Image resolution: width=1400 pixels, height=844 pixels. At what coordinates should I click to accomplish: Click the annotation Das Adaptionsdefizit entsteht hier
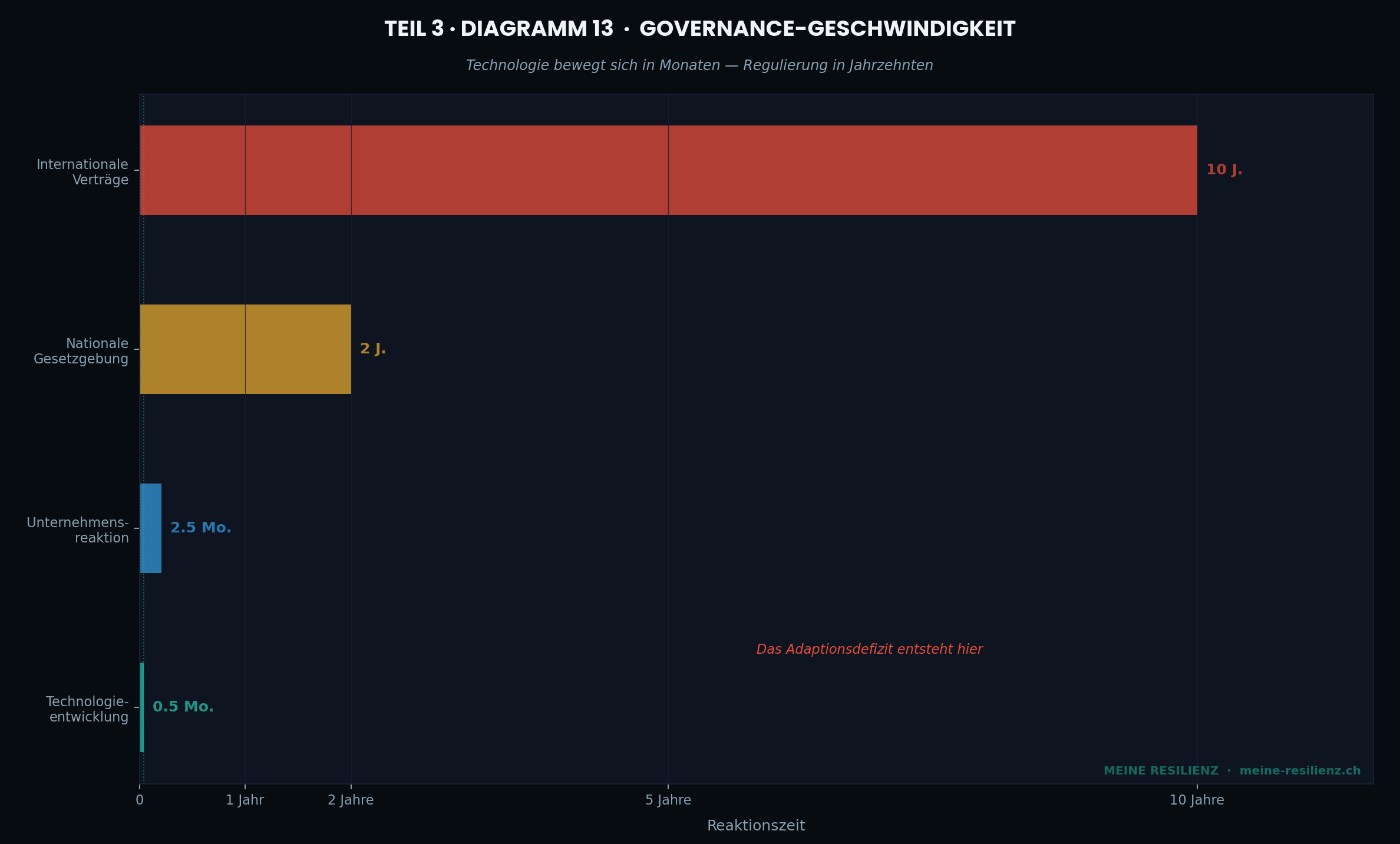pos(870,649)
